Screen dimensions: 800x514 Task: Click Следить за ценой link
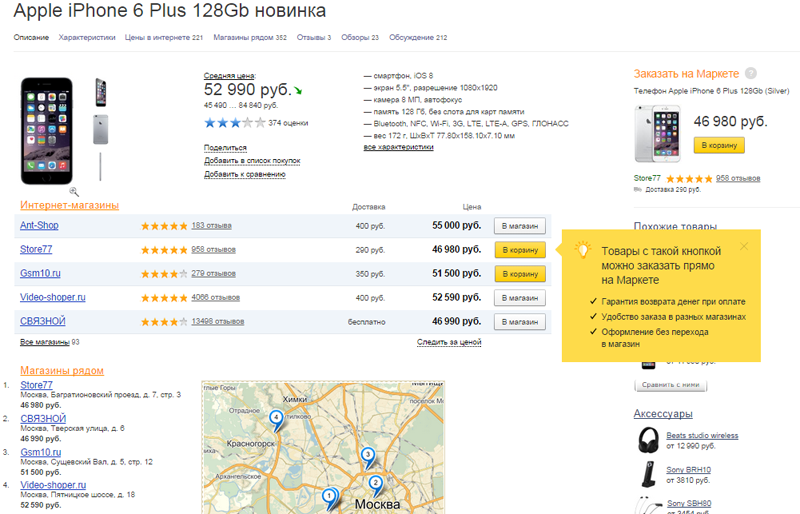coord(449,342)
